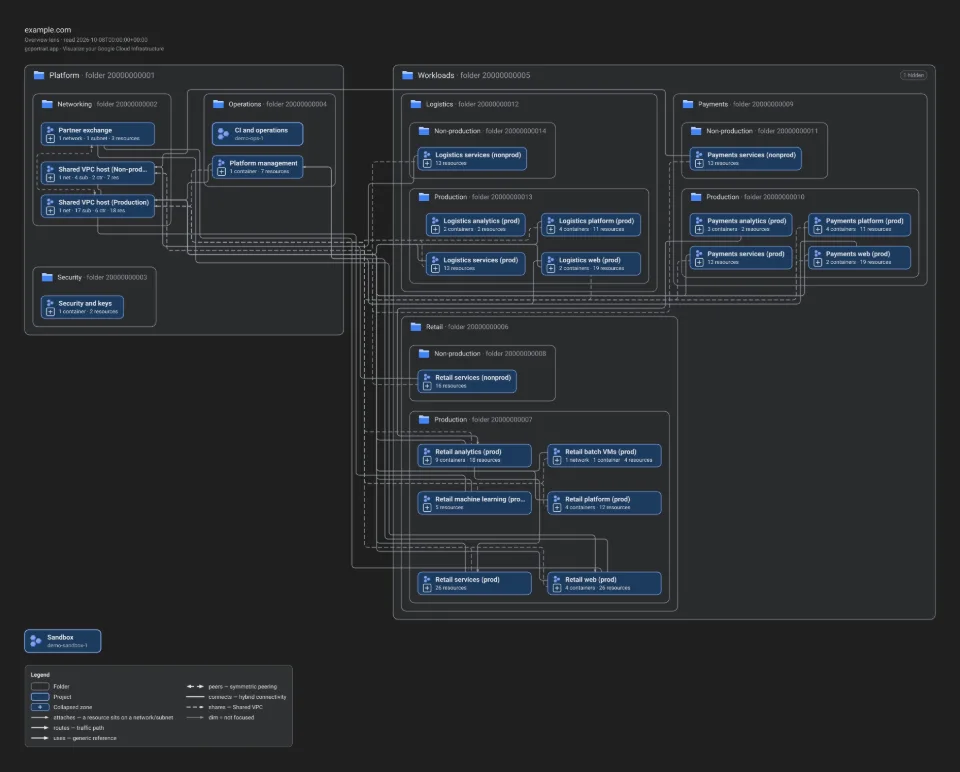
Task: Click the Security and keys project icon
Action: coord(50,303)
